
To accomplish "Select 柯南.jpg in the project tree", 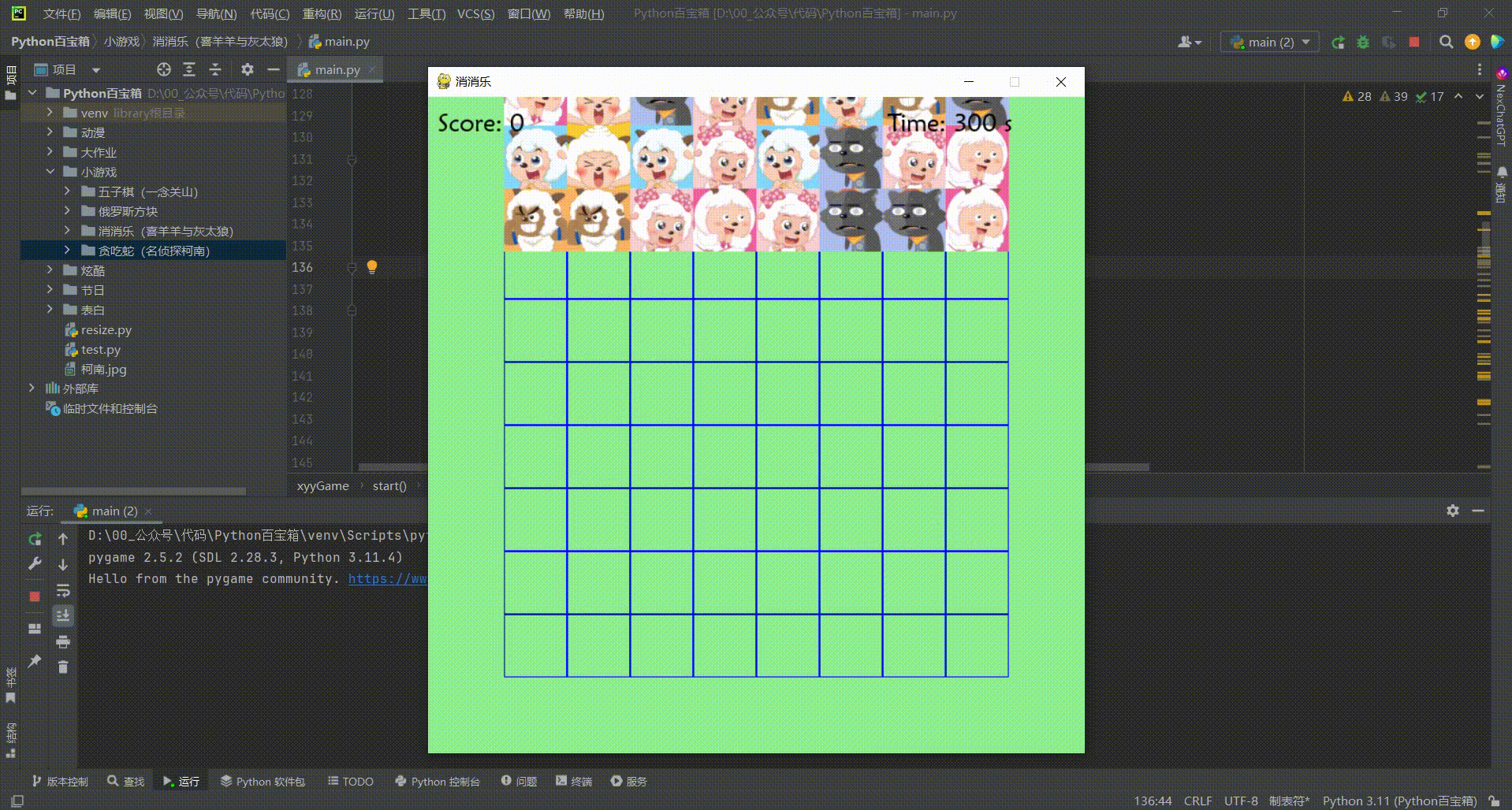I will pyautogui.click(x=103, y=370).
